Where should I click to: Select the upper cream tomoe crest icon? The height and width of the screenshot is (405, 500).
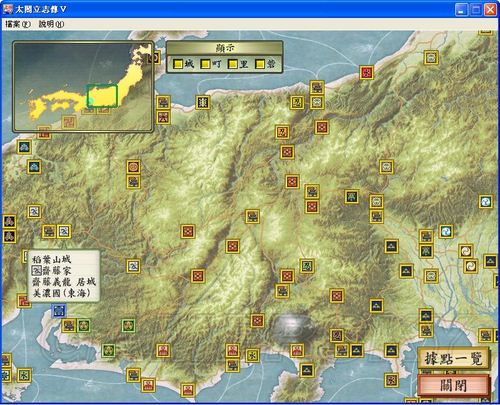(466, 251)
